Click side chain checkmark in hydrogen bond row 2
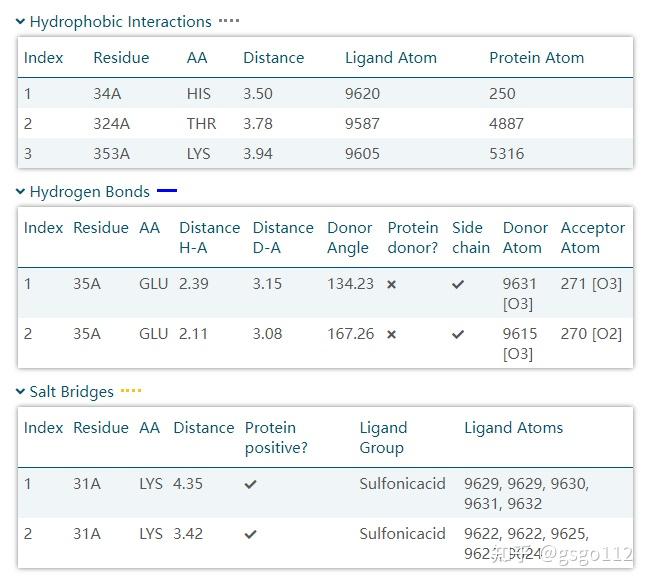The height and width of the screenshot is (584, 650). tap(458, 334)
